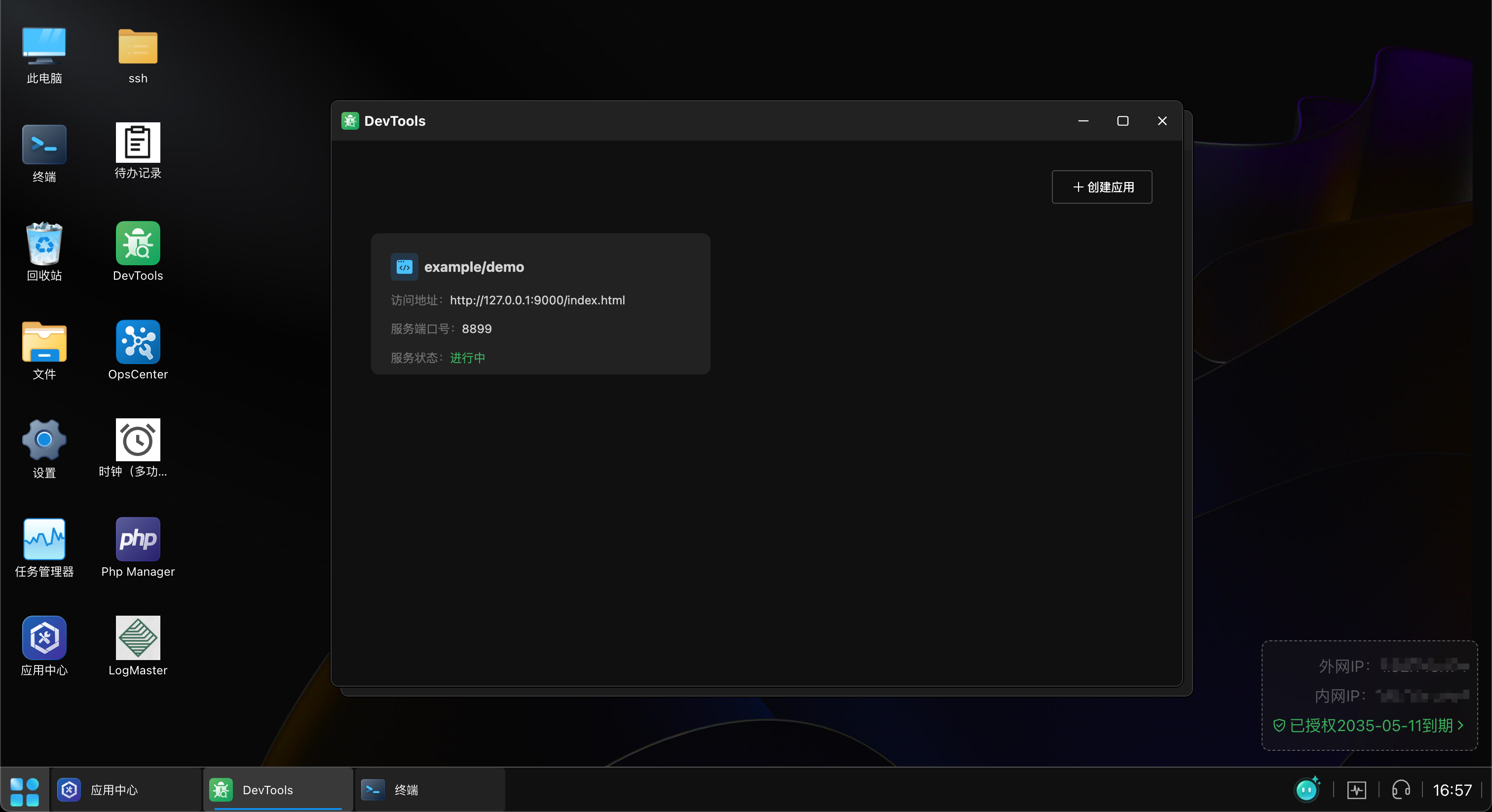1492x812 pixels.
Task: Select the DevTools taskbar entry
Action: coord(278,790)
